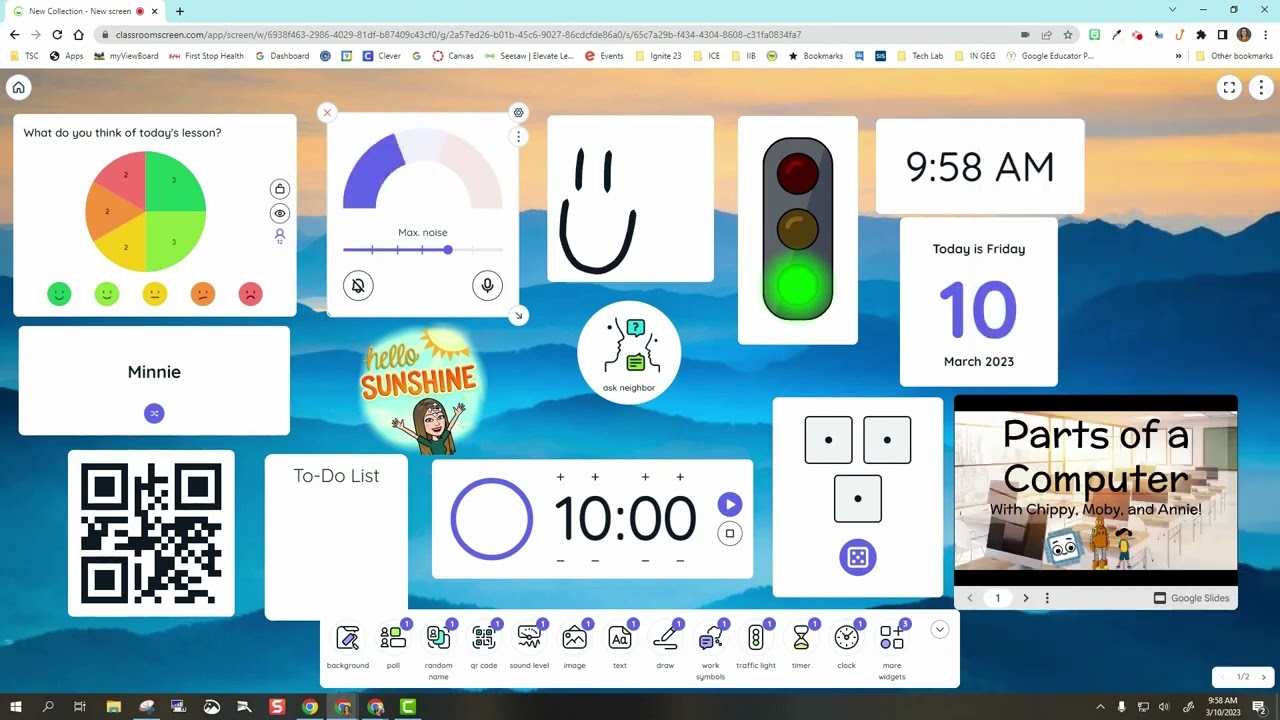Select the timer tool in the toolbar

(801, 645)
